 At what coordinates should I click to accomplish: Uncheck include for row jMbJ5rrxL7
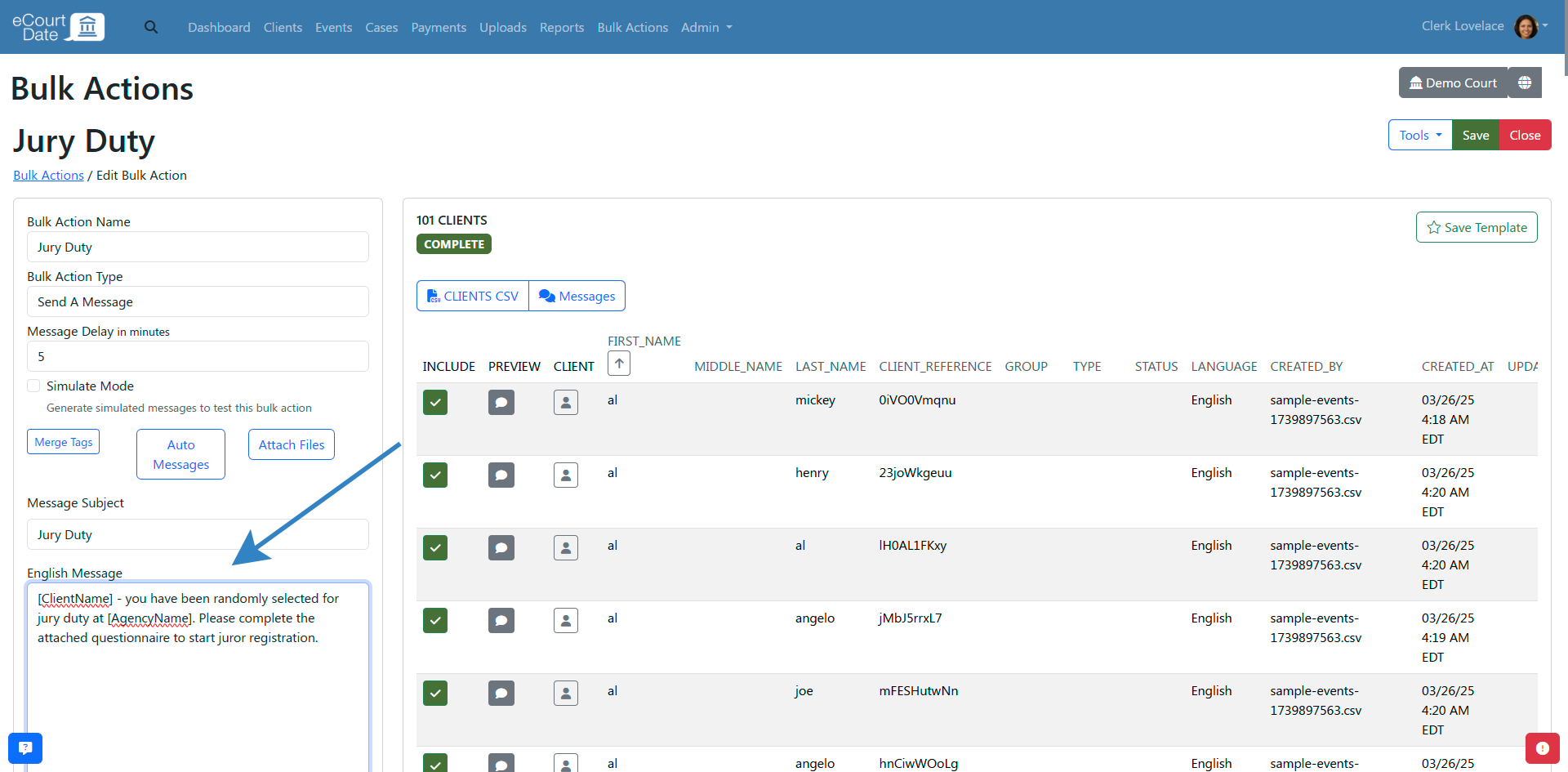pyautogui.click(x=435, y=620)
